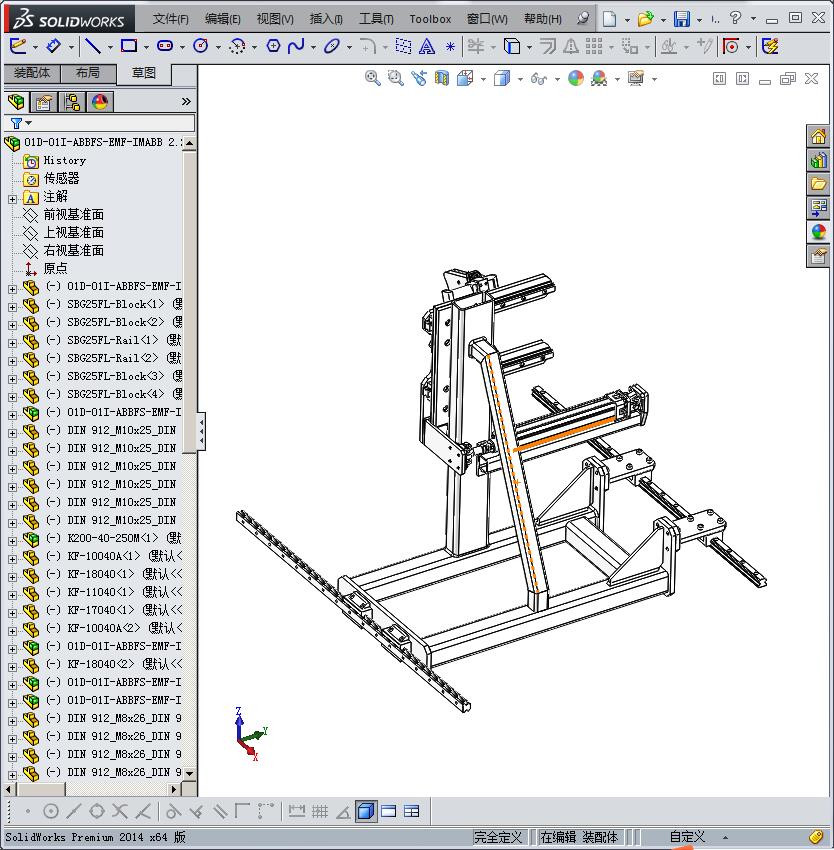Select the Spline sketch tool
The height and width of the screenshot is (850, 834).
pos(296,46)
